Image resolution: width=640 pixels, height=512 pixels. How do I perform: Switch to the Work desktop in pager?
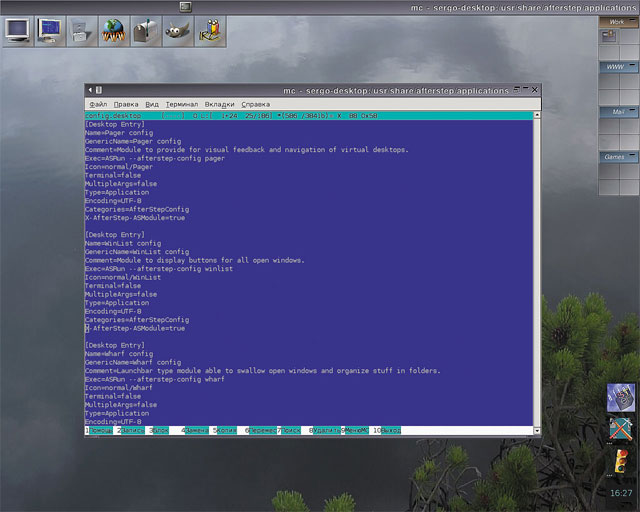point(614,22)
